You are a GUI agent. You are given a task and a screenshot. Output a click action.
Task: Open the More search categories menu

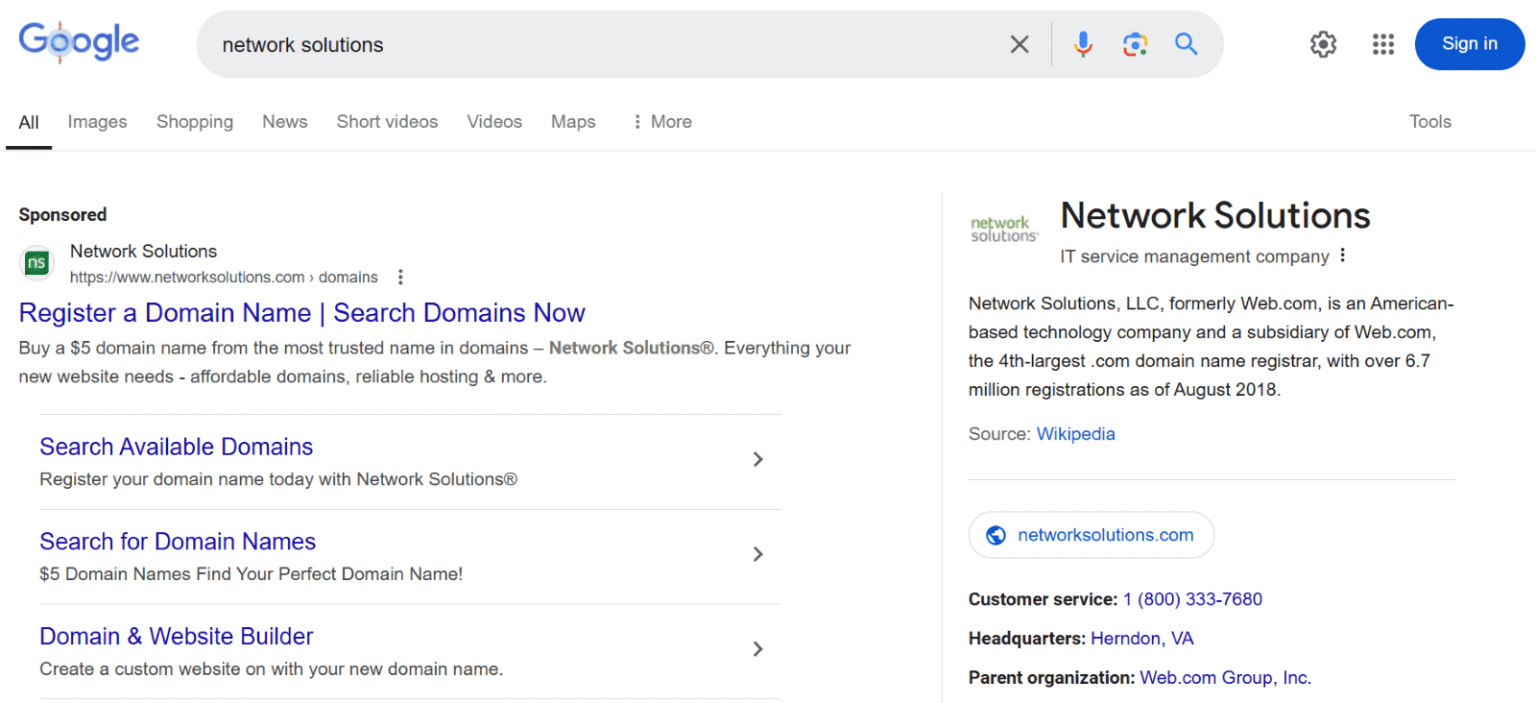[660, 121]
